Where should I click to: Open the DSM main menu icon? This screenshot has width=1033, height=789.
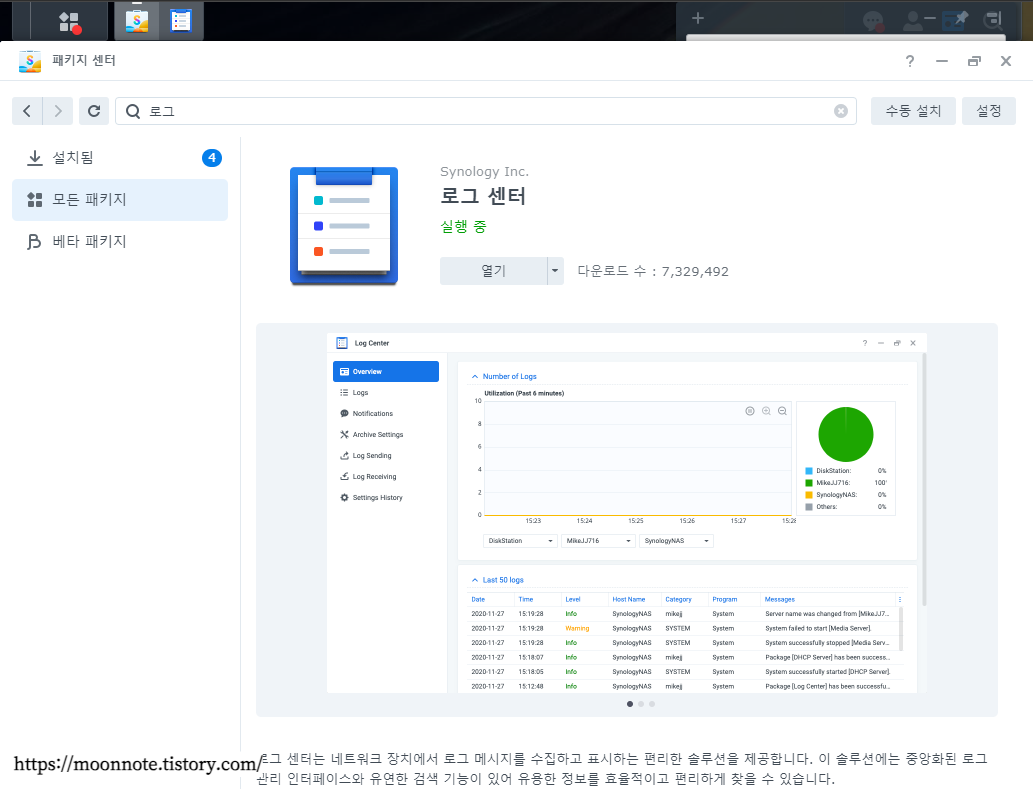point(69,22)
